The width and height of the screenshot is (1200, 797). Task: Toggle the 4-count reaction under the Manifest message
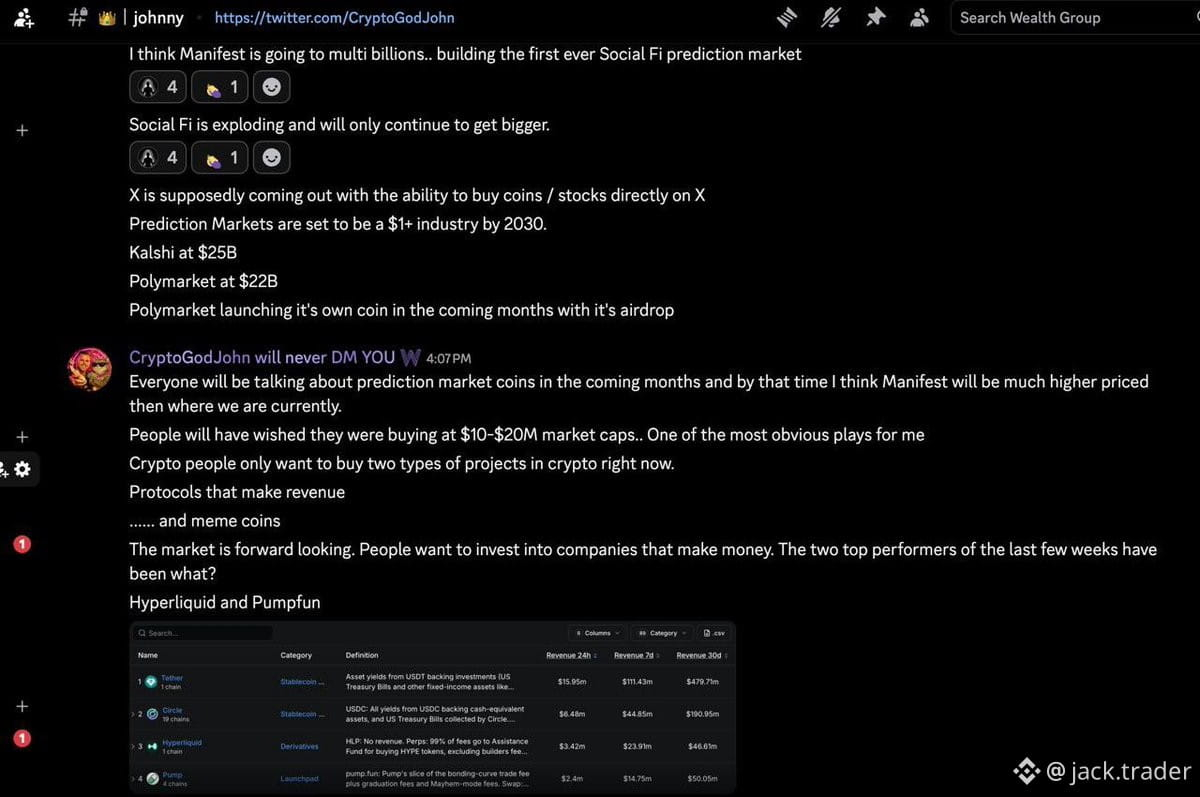[158, 87]
